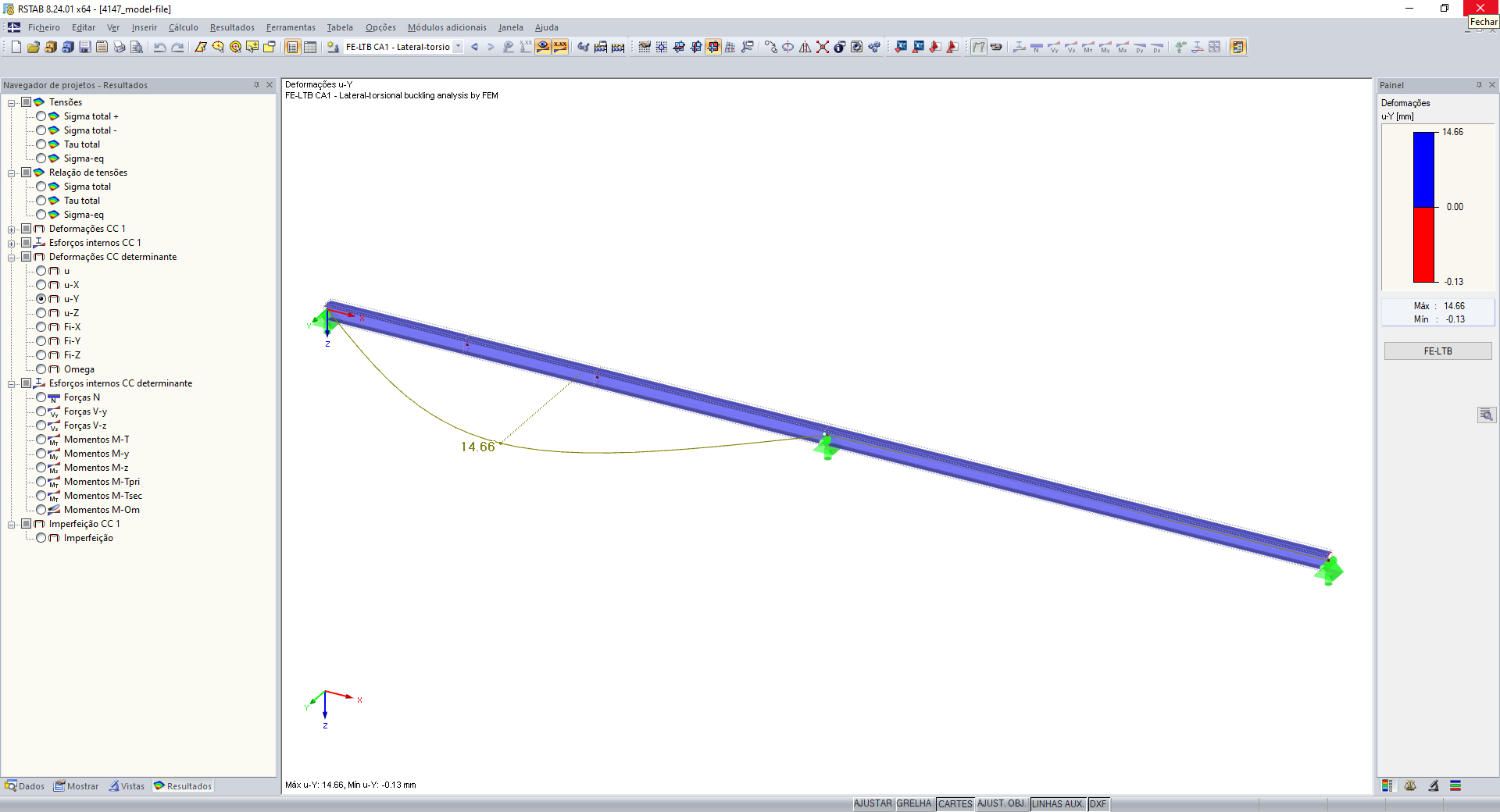The width and height of the screenshot is (1500, 812).
Task: Collapse the Tensões tree node
Action: click(12, 103)
